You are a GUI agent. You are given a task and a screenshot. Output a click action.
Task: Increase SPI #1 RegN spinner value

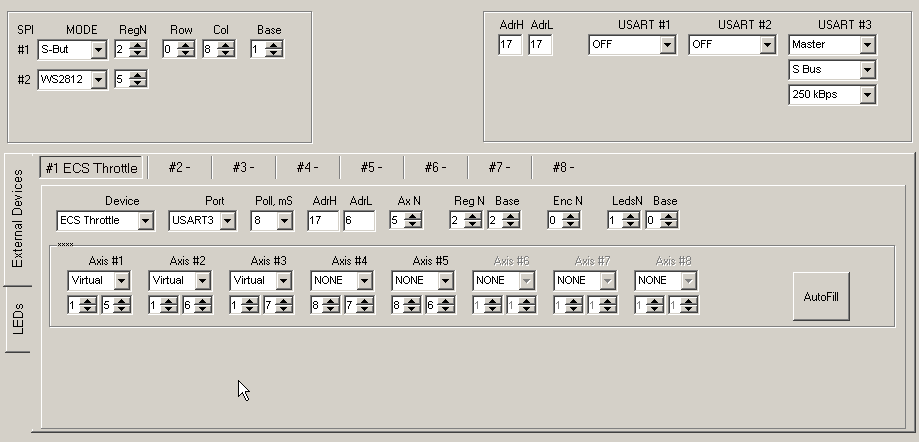138,46
